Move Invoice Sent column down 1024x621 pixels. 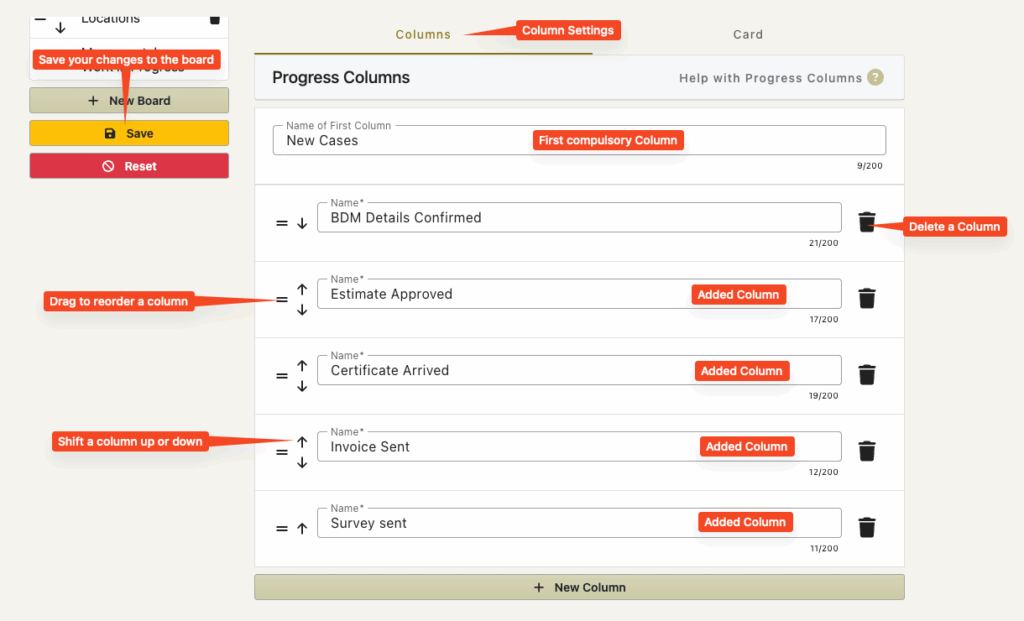click(x=302, y=462)
